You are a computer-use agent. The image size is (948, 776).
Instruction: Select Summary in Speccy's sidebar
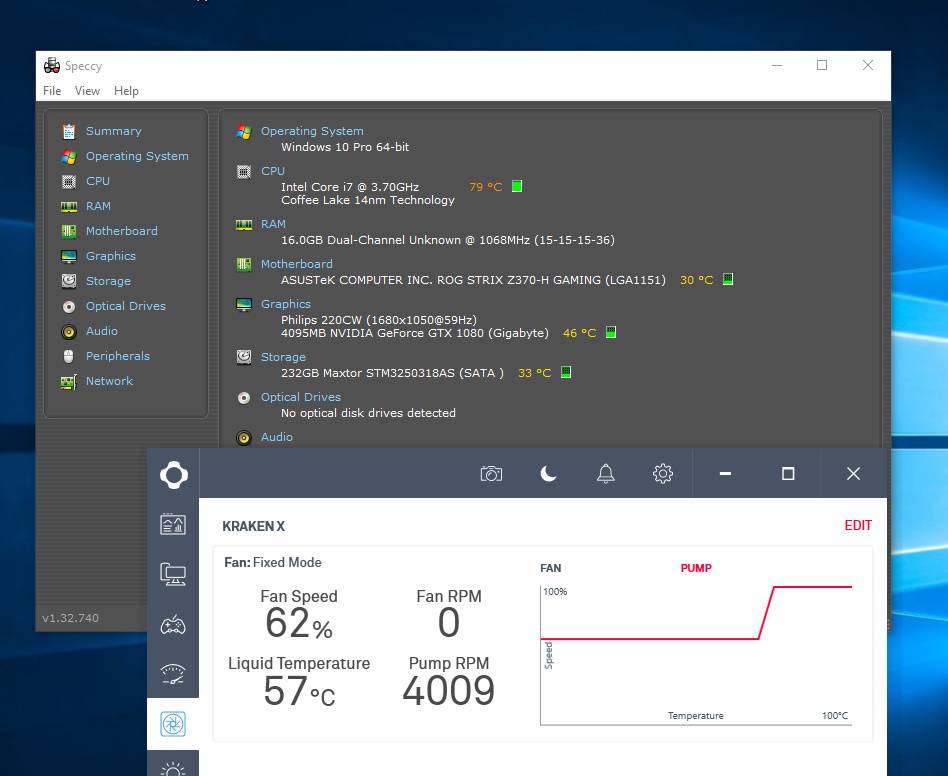point(114,131)
